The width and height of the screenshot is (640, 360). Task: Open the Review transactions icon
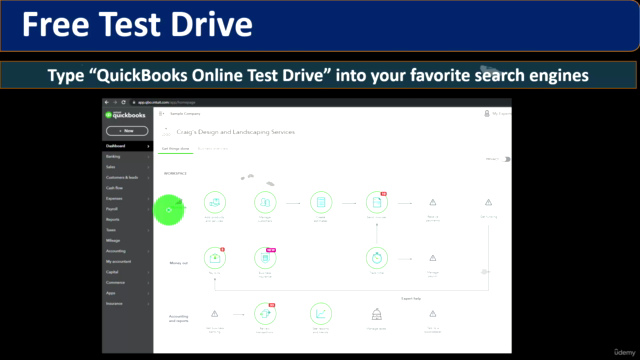click(265, 313)
